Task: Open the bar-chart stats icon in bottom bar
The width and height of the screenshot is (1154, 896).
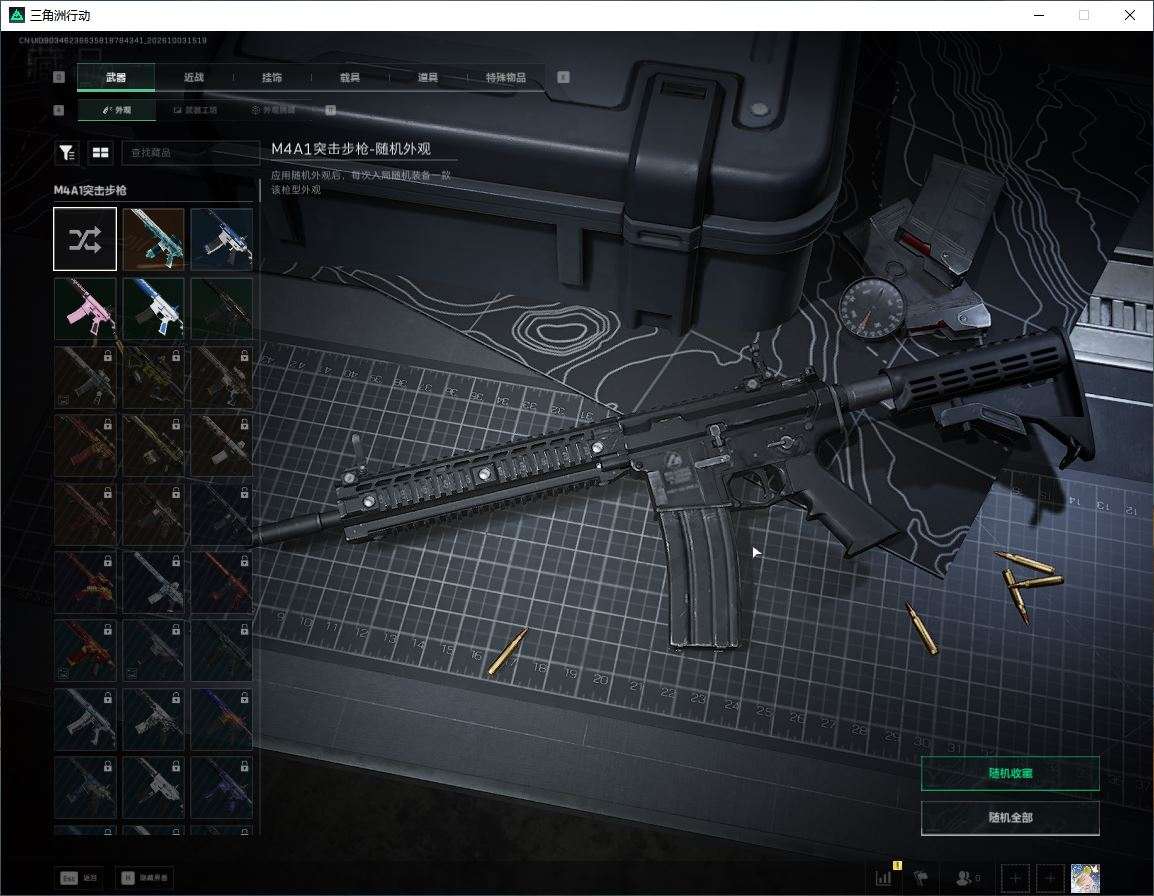Action: [883, 878]
